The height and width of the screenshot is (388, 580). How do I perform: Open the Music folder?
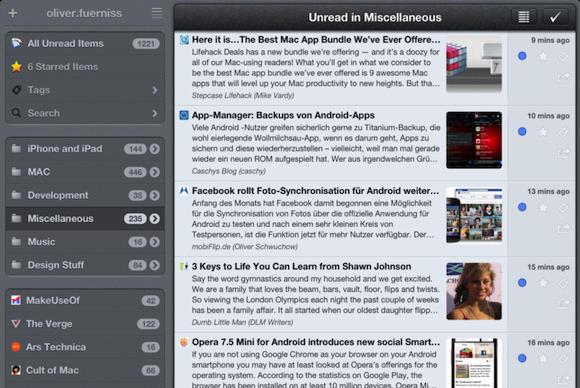pos(85,242)
